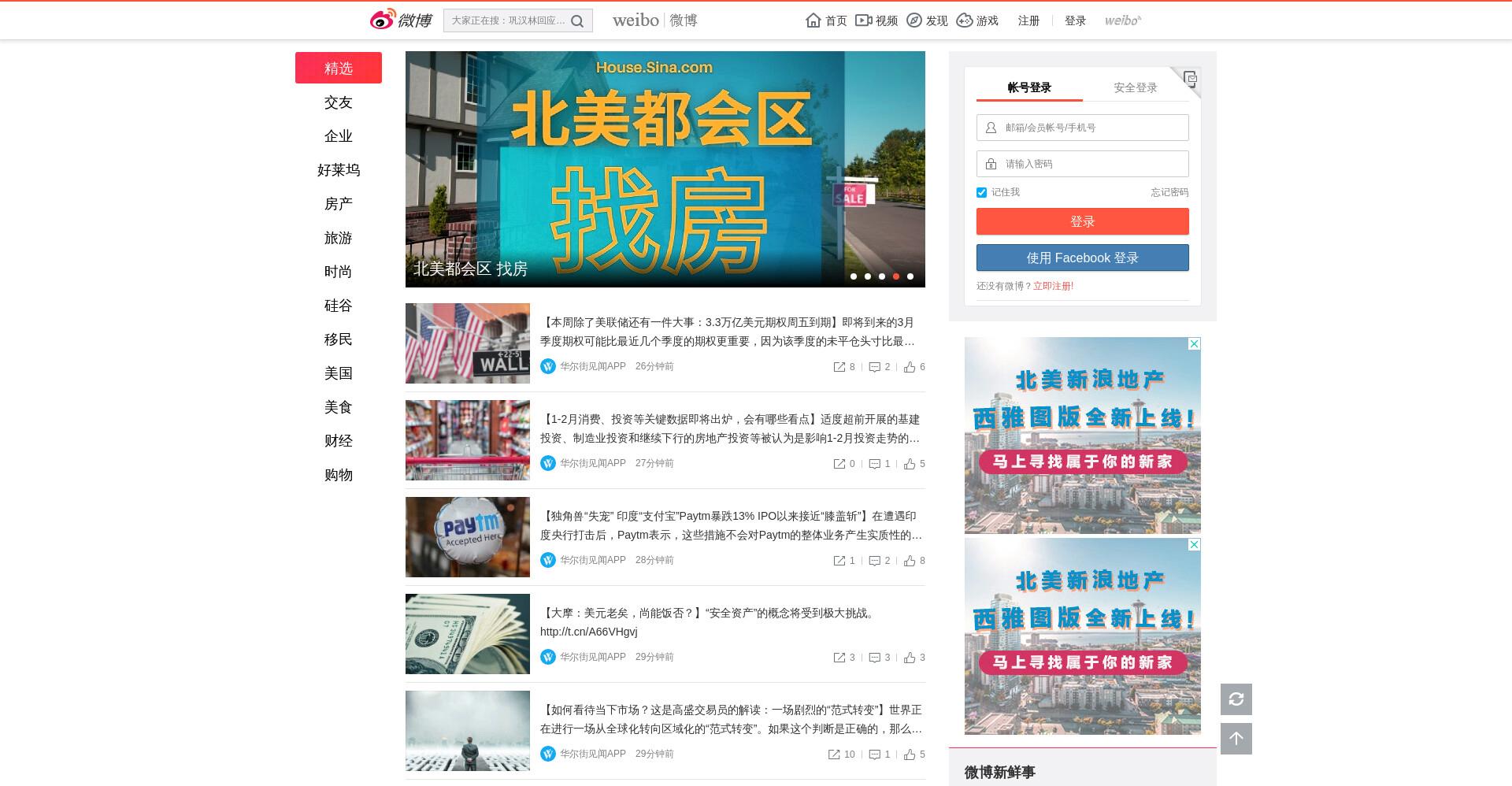
Task: Open 发现 discover in top navigation
Action: (x=927, y=20)
